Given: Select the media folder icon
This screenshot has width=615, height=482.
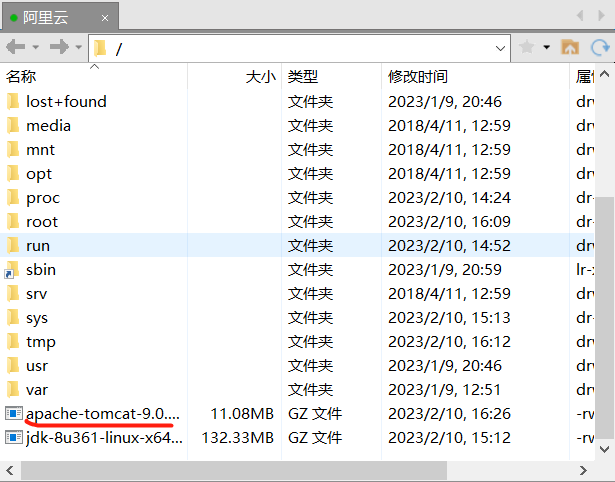Looking at the screenshot, I should pyautogui.click(x=13, y=126).
